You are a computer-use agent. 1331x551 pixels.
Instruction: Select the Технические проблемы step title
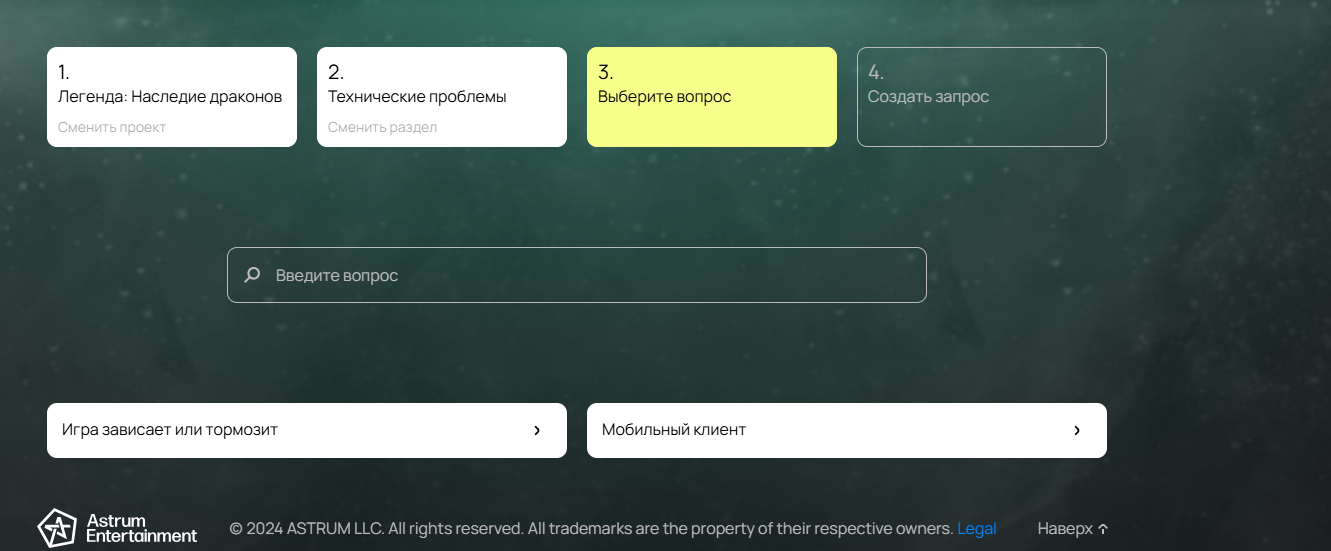click(x=417, y=97)
